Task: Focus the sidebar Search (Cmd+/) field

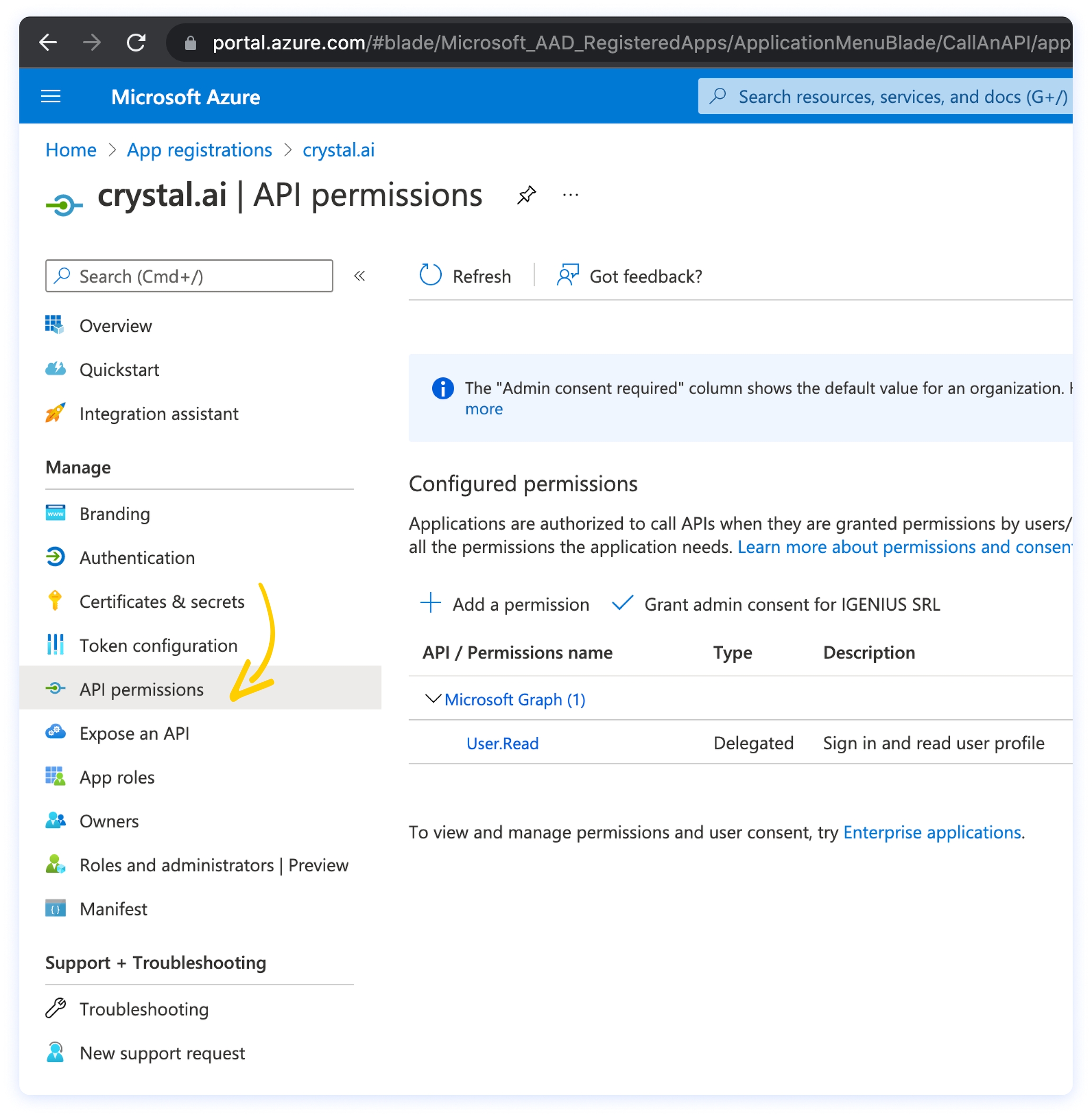Action: tap(189, 276)
